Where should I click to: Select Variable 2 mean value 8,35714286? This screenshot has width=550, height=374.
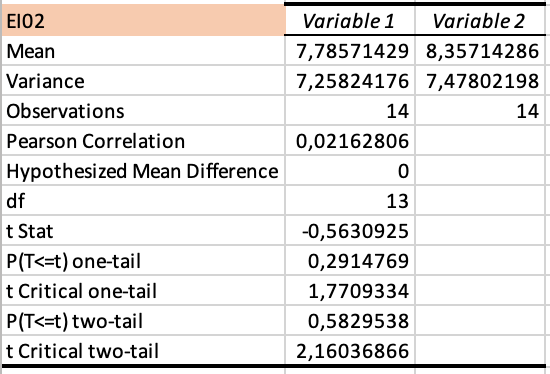coord(479,51)
